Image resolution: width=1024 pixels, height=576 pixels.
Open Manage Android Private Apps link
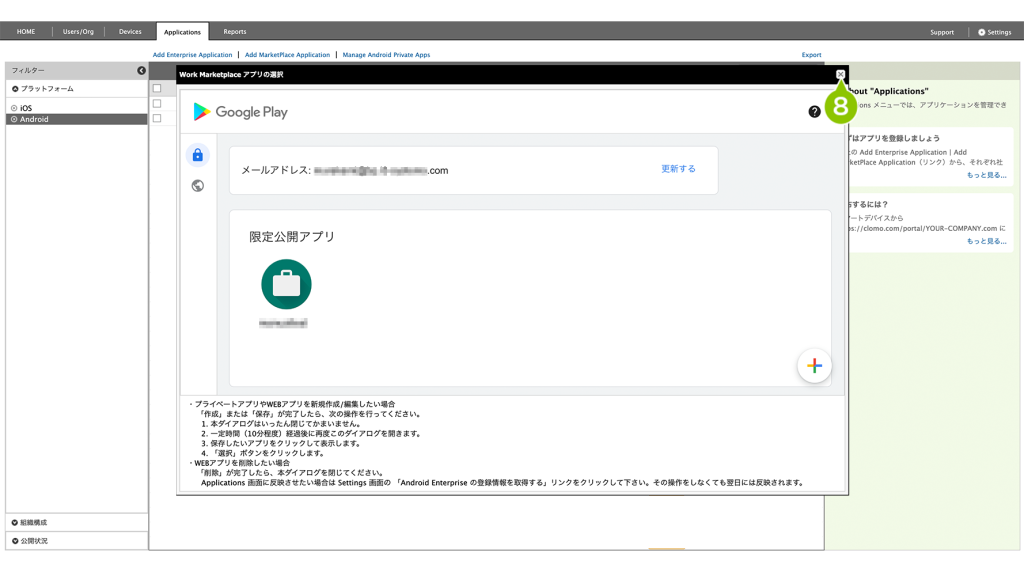coord(386,55)
